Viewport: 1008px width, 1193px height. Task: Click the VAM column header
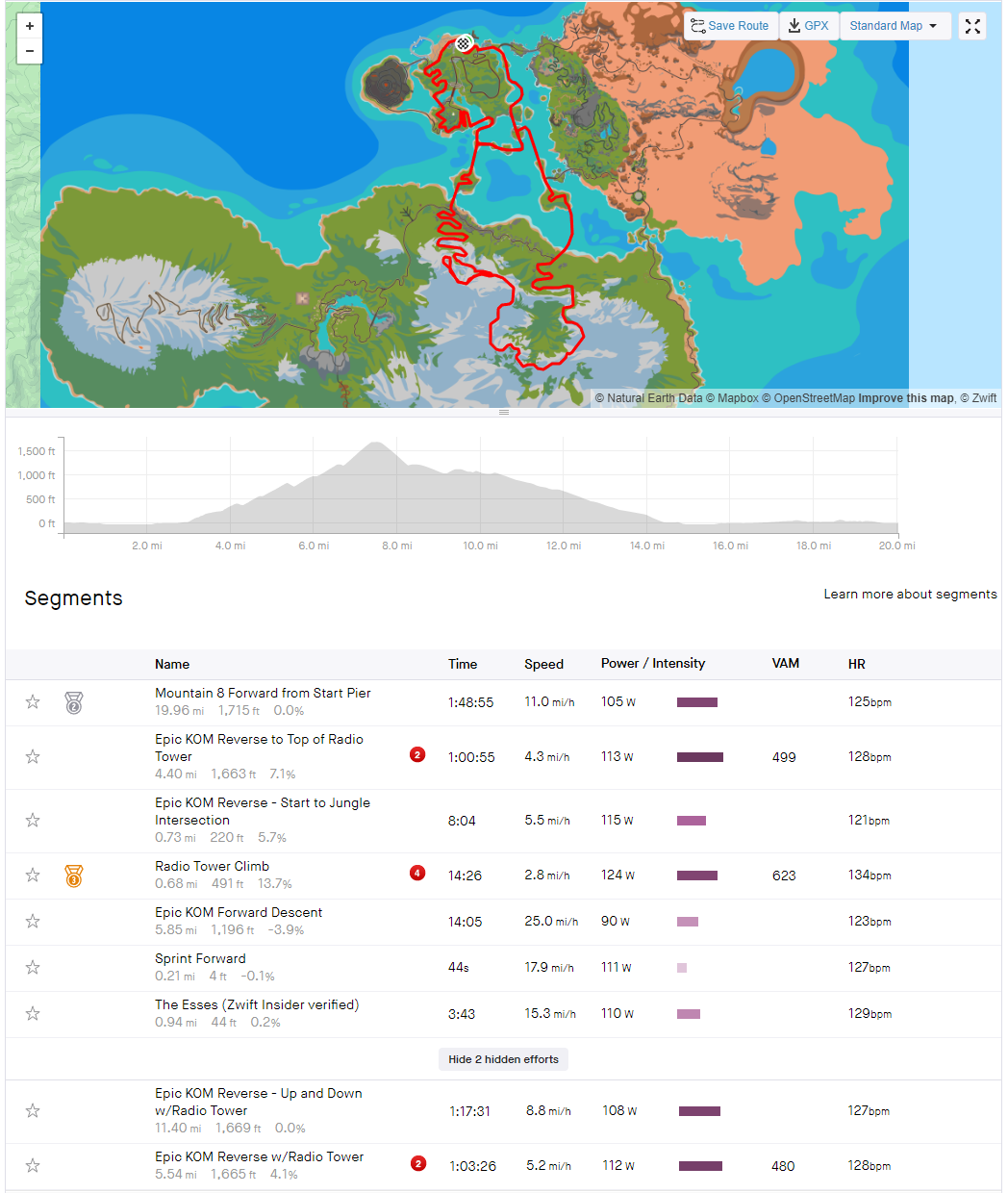coord(786,663)
